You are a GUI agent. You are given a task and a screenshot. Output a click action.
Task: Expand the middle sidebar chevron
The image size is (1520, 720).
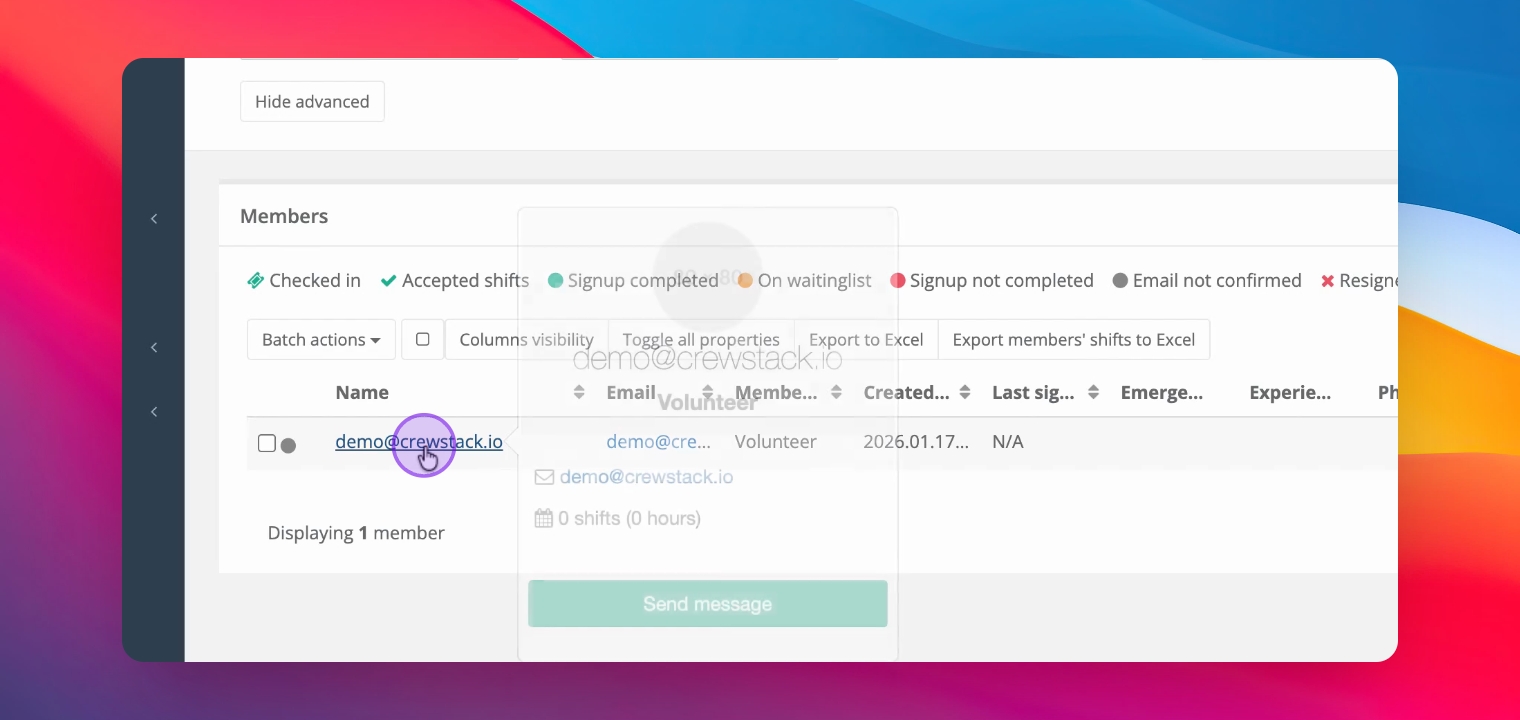click(154, 347)
